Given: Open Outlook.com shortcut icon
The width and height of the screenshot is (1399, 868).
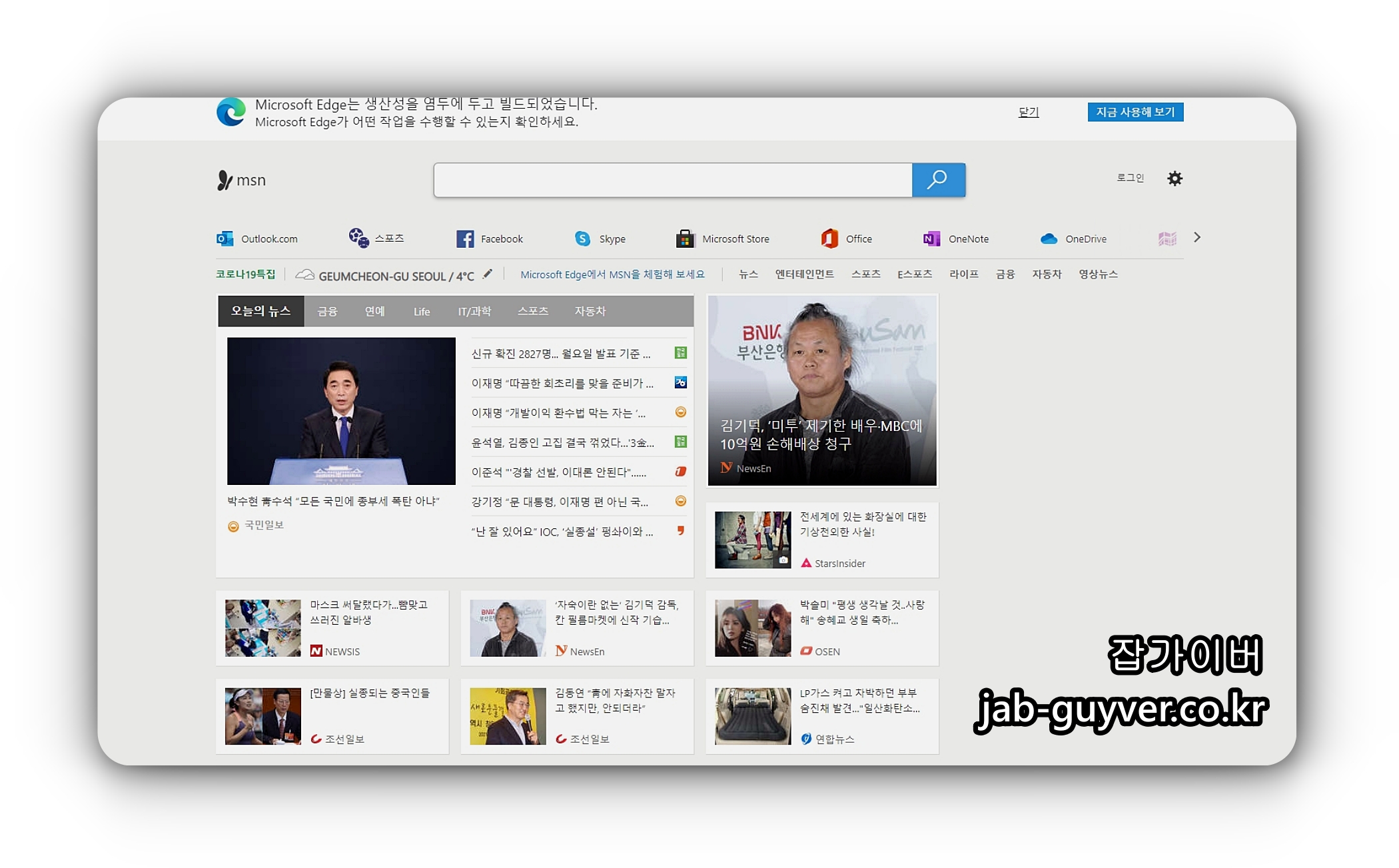Looking at the screenshot, I should [225, 238].
